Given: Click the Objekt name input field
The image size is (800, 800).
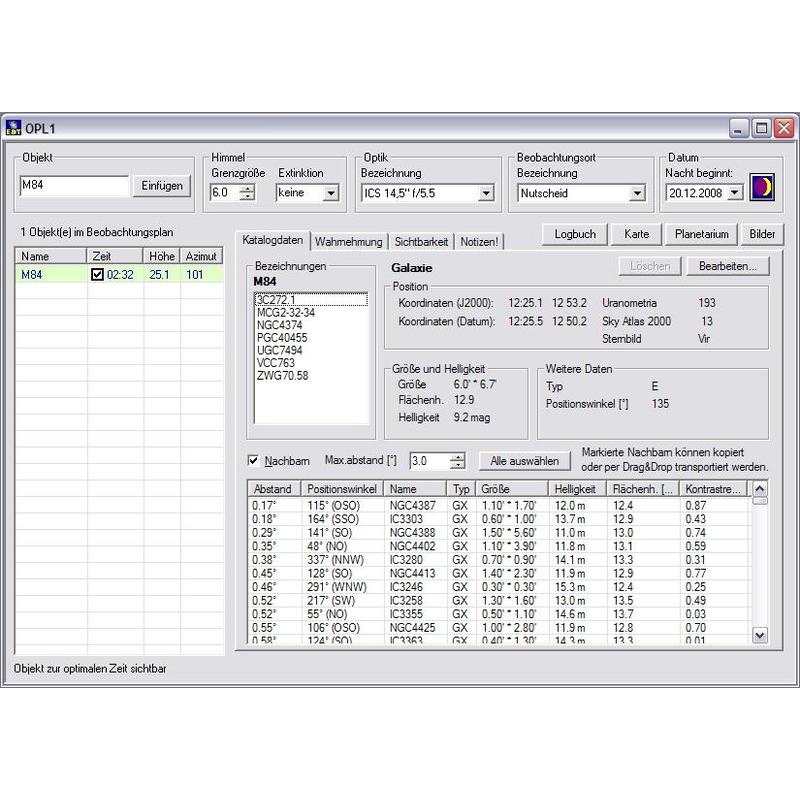Looking at the screenshot, I should 74,186.
